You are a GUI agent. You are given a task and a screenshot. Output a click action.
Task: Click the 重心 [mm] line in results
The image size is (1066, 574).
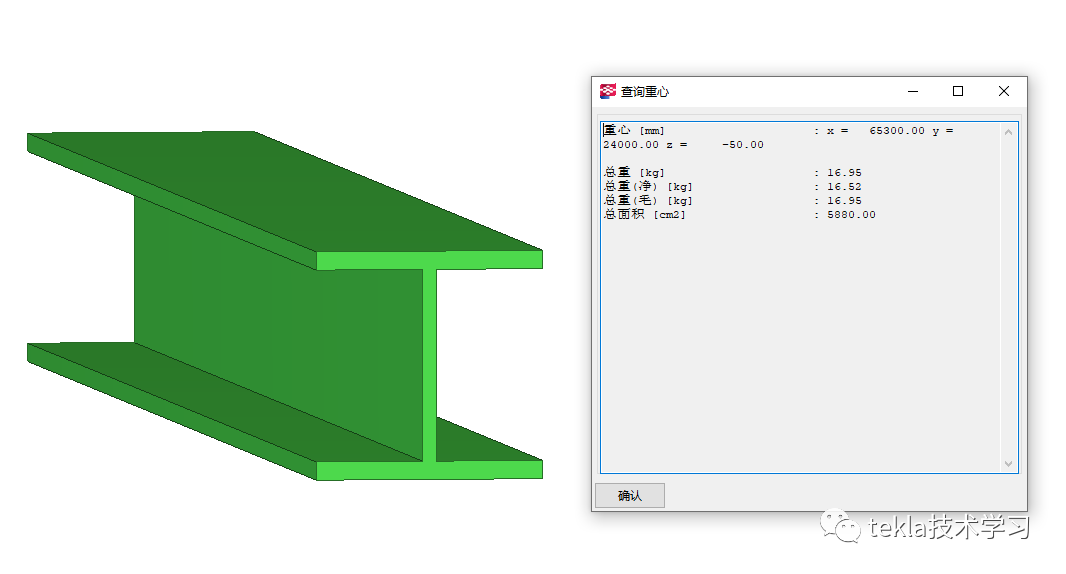634,131
